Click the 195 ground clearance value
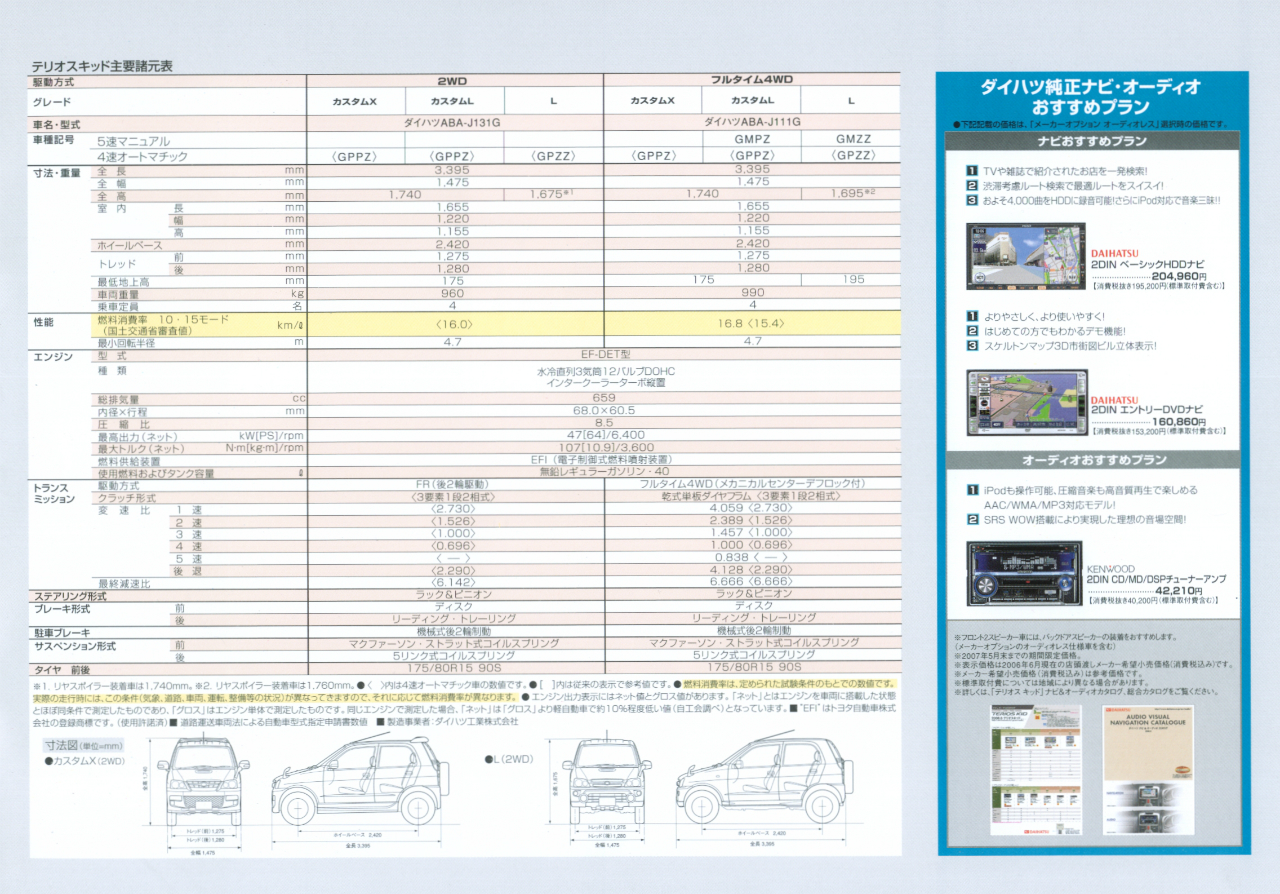 coord(852,281)
